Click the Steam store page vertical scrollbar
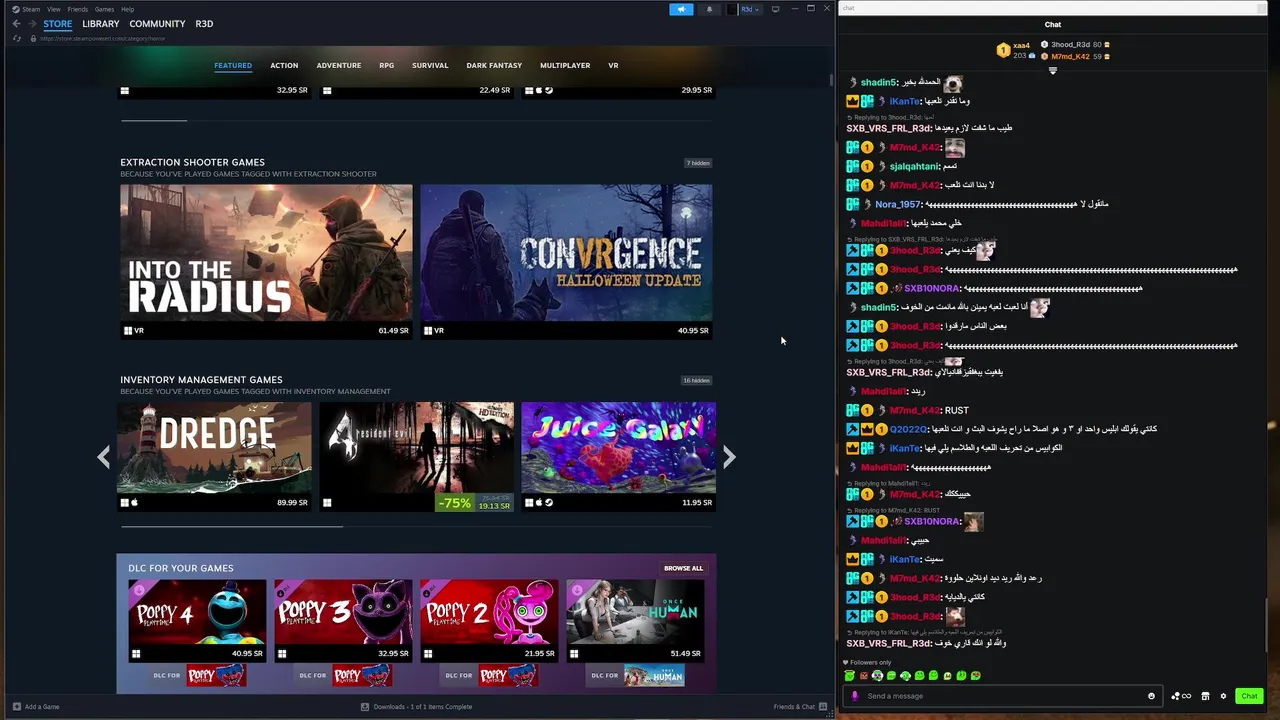 point(831,80)
